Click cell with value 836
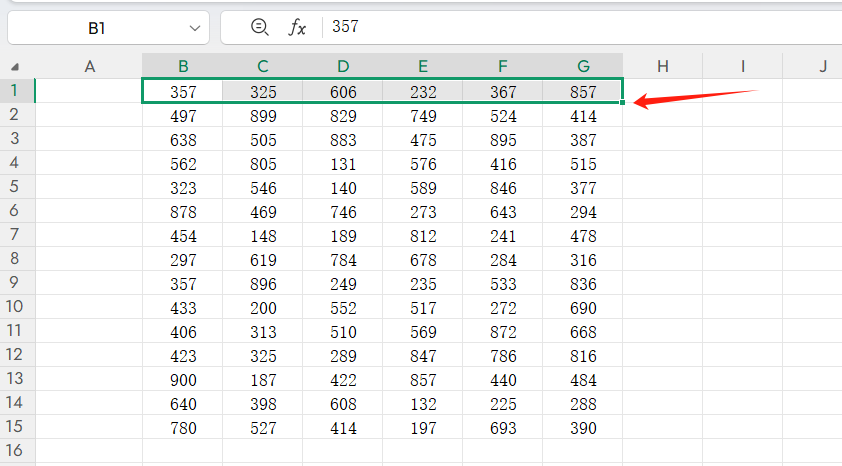842x466 pixels. pyautogui.click(x=583, y=283)
